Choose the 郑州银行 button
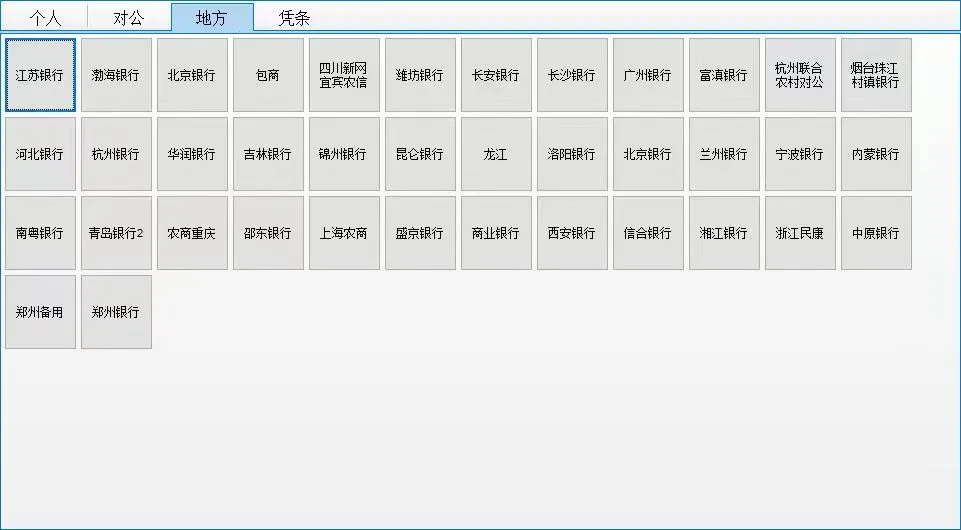Image resolution: width=961 pixels, height=530 pixels. coord(116,312)
